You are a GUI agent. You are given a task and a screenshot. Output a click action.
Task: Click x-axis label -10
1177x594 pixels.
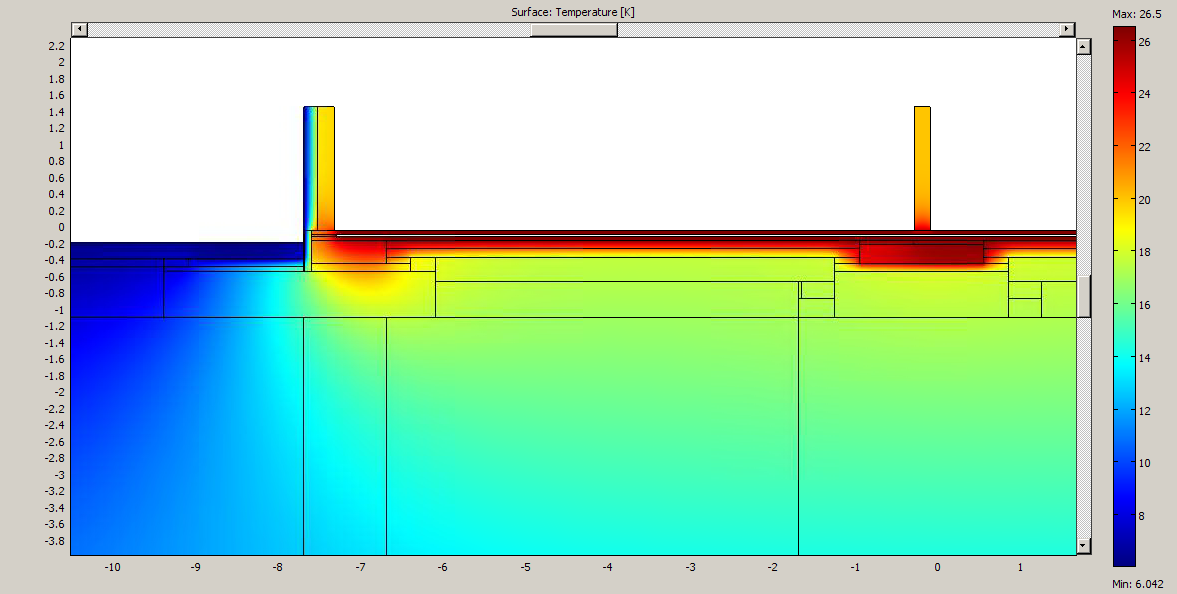112,567
